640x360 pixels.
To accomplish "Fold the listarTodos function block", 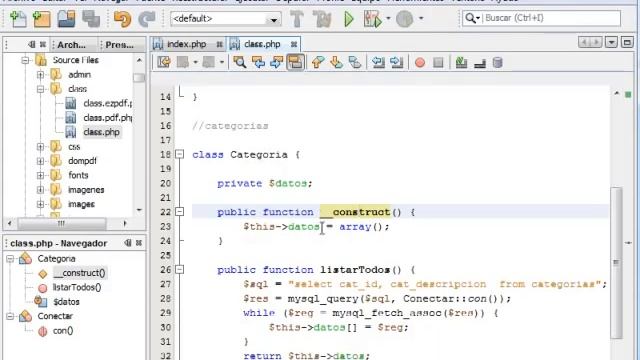I will [179, 269].
